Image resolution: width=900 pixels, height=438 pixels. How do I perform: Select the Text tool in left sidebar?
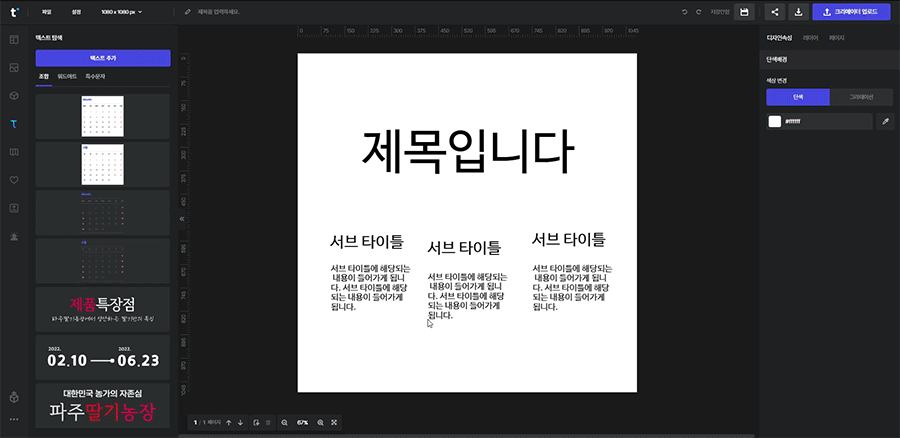[14, 124]
